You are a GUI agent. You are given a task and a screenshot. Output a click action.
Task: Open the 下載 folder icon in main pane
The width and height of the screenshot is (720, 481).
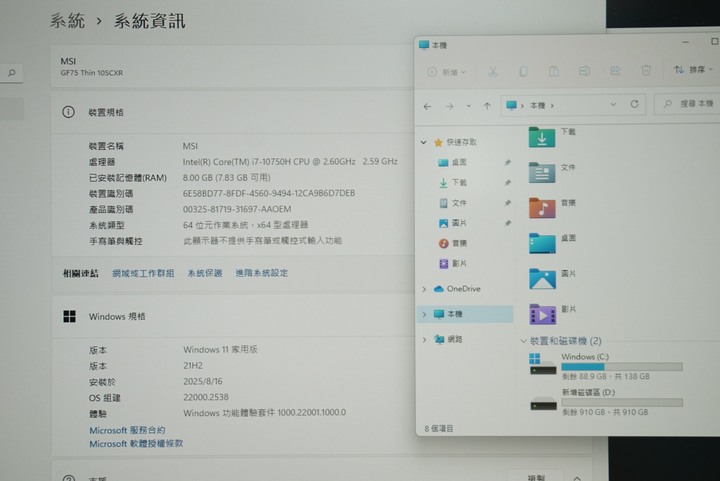point(542,137)
